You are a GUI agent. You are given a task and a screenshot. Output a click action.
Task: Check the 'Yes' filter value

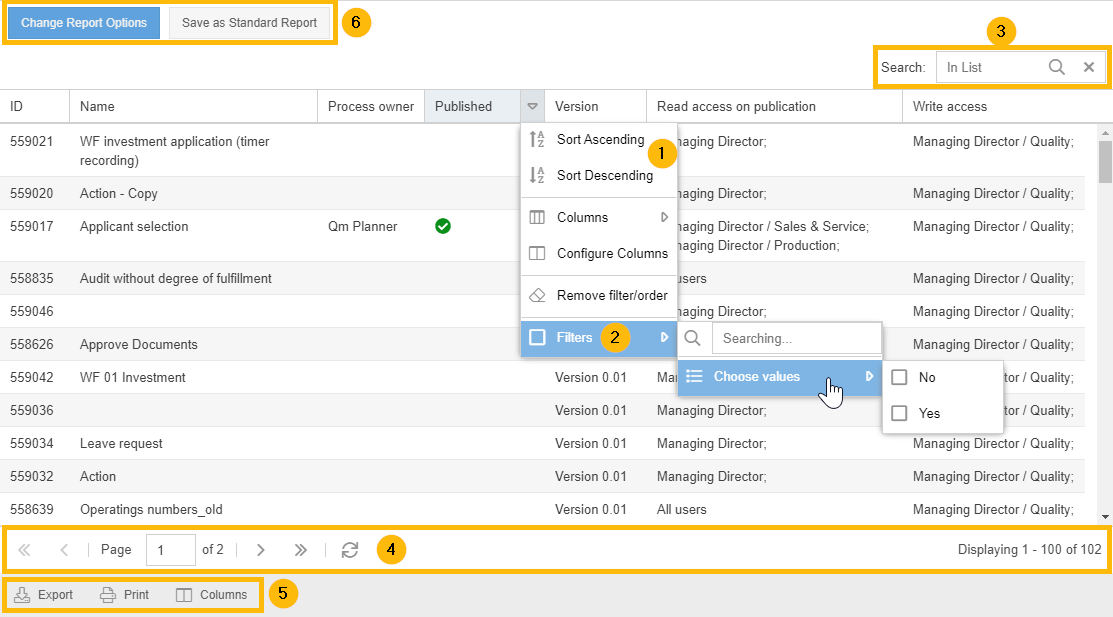[899, 413]
